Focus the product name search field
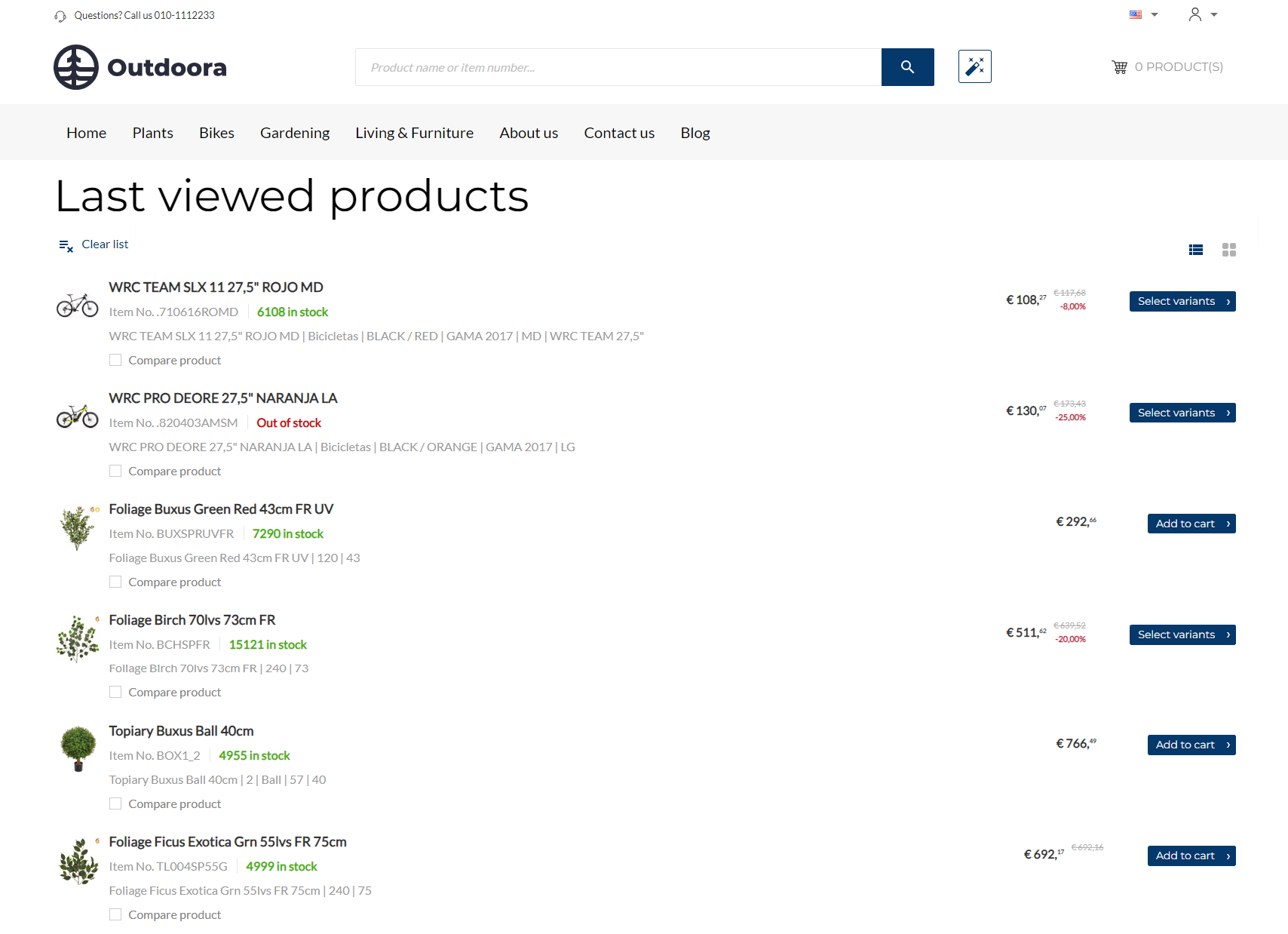This screenshot has height=934, width=1288. pos(618,67)
